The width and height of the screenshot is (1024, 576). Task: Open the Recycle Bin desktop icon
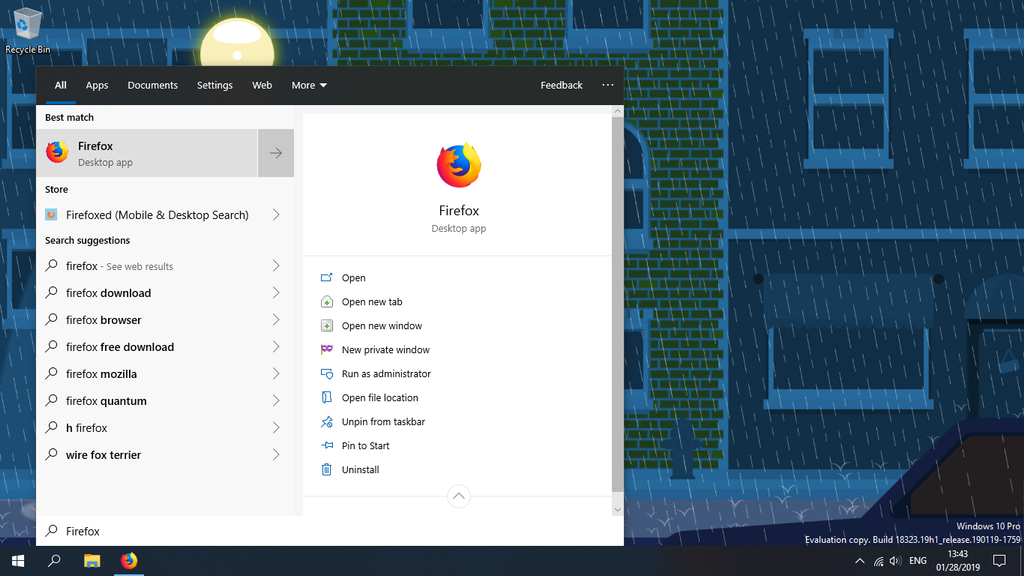pos(26,30)
